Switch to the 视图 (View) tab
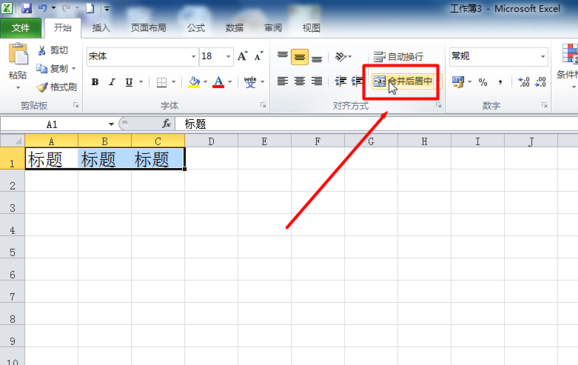 pyautogui.click(x=311, y=28)
